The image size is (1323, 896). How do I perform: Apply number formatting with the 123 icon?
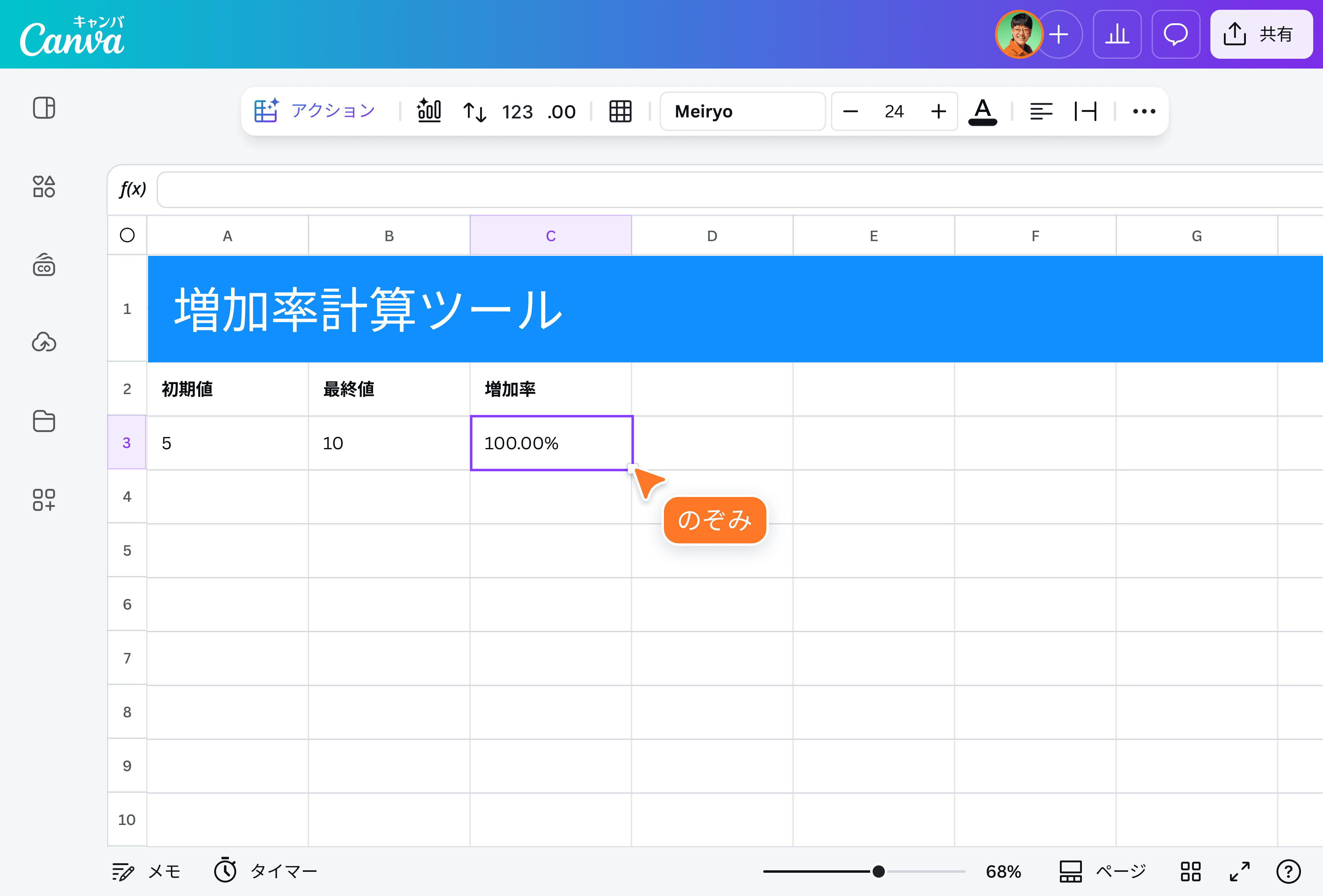tap(517, 112)
